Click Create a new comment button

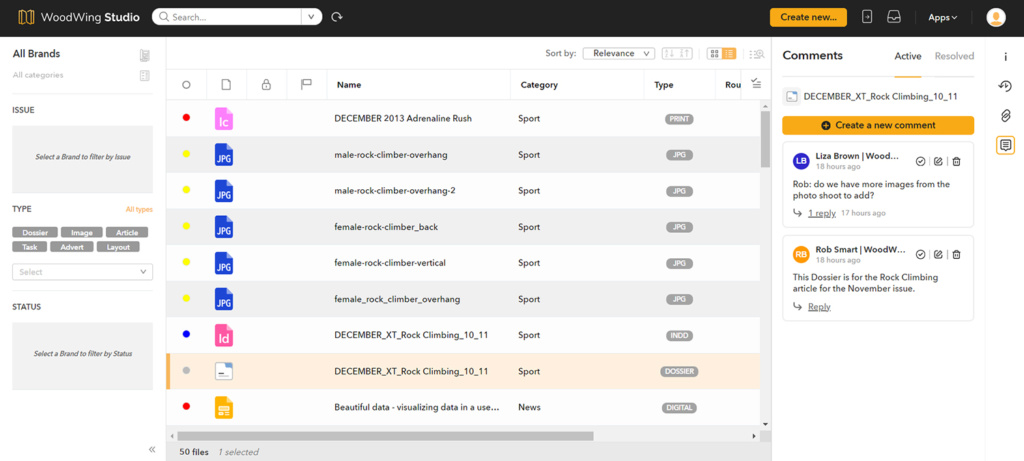coord(877,125)
